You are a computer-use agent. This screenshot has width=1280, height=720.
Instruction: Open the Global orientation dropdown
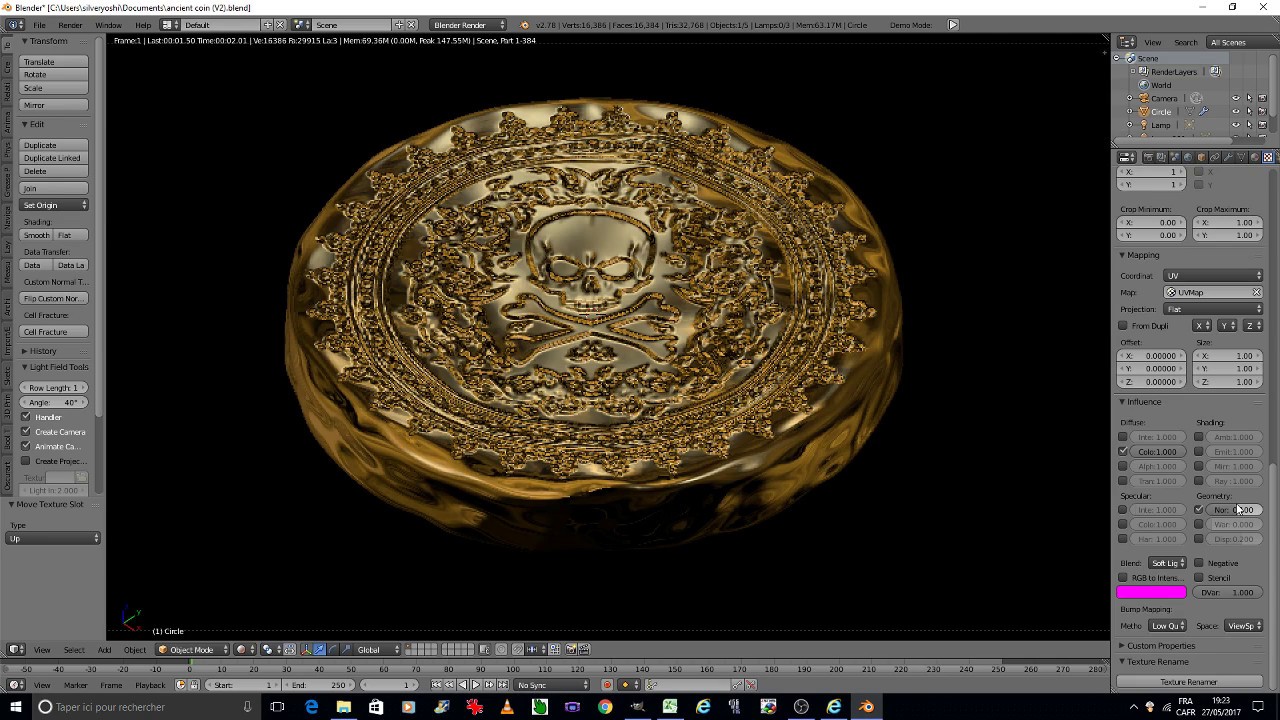point(377,649)
